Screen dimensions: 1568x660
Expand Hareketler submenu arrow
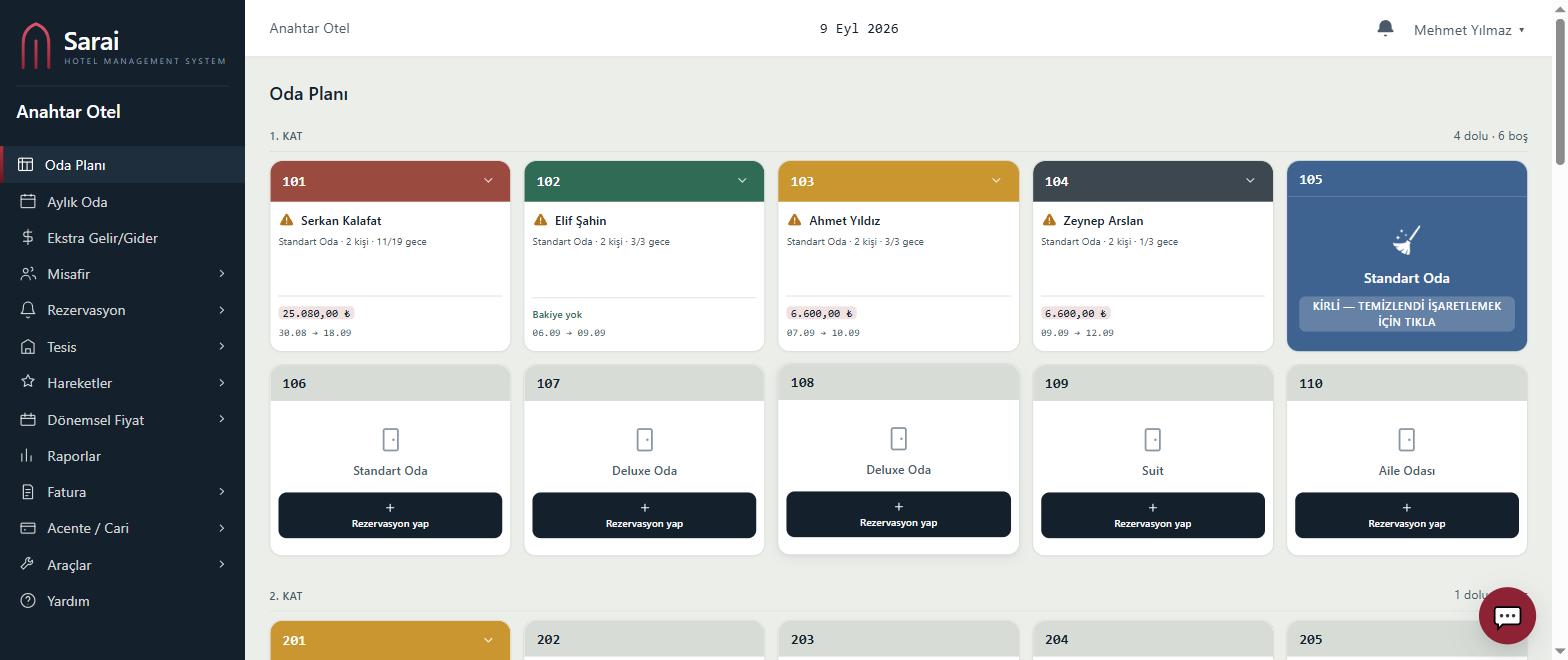[222, 383]
